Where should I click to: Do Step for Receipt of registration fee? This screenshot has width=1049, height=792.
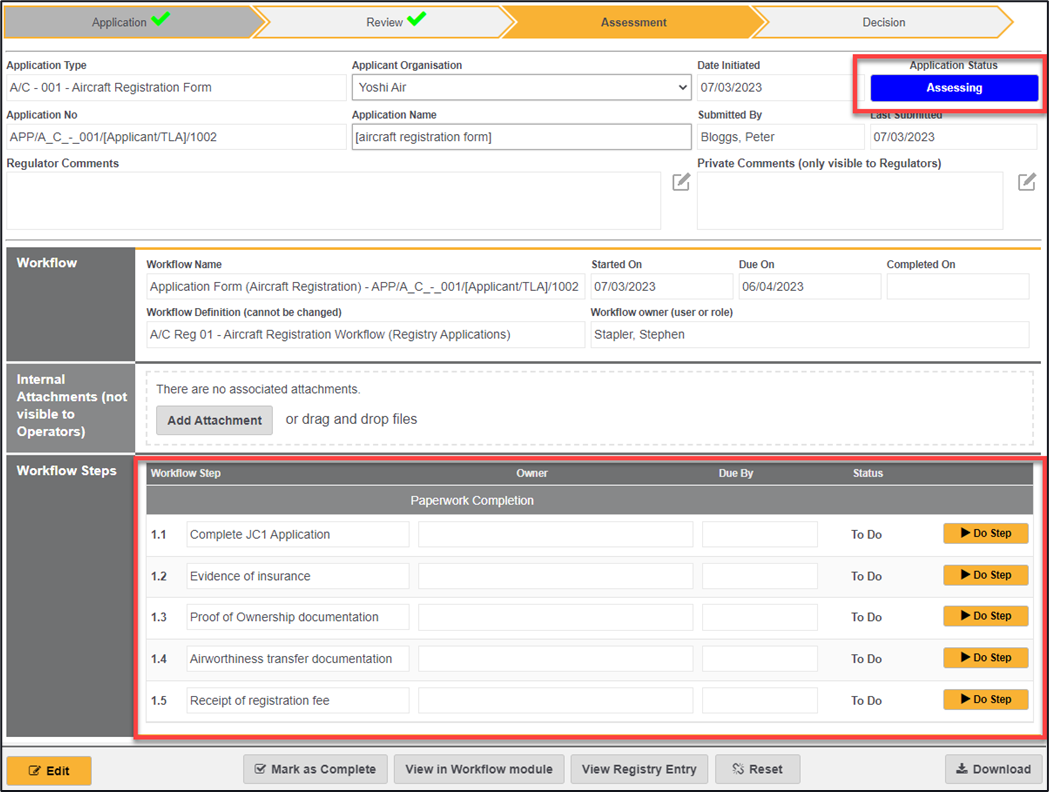[985, 700]
